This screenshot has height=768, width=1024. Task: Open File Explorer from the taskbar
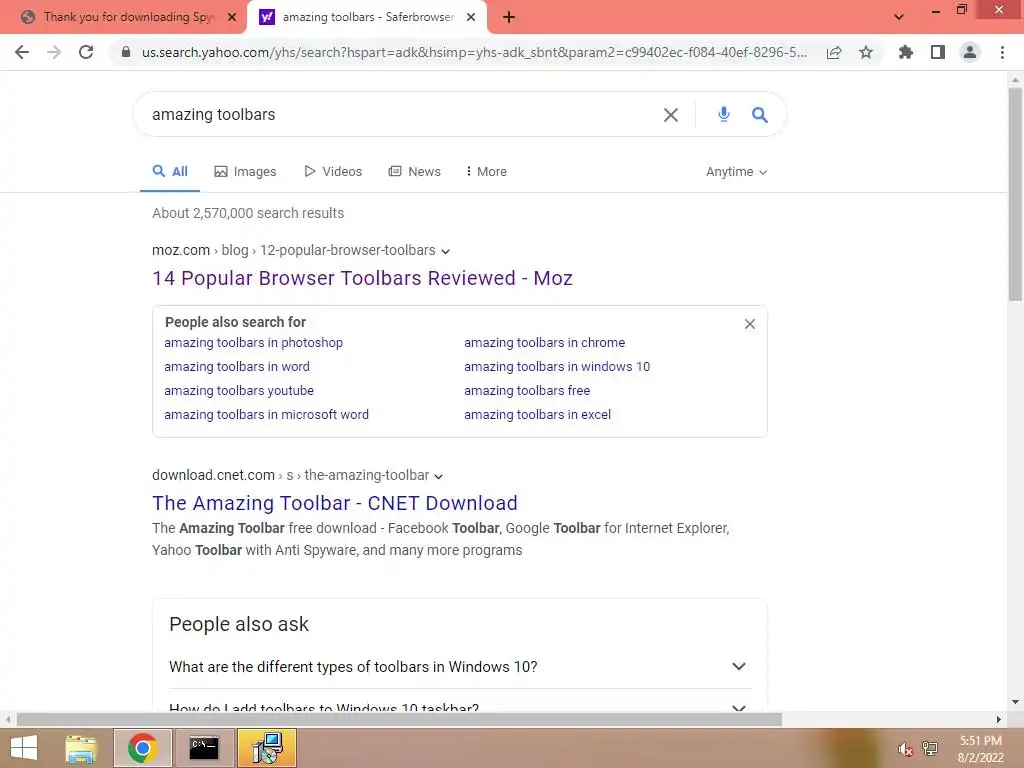81,748
